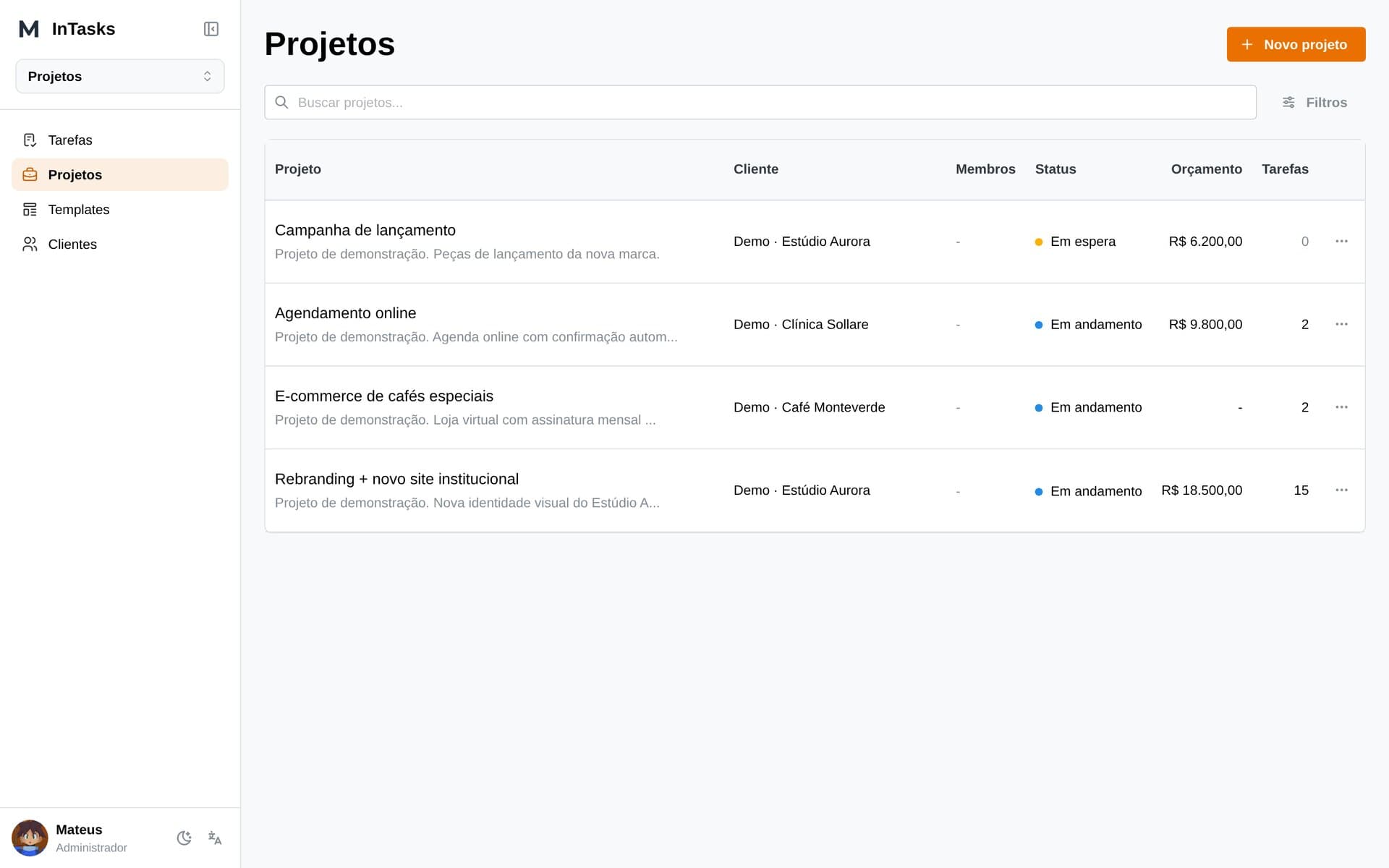
Task: Open more options for Campanha de lançamento
Action: [1341, 241]
